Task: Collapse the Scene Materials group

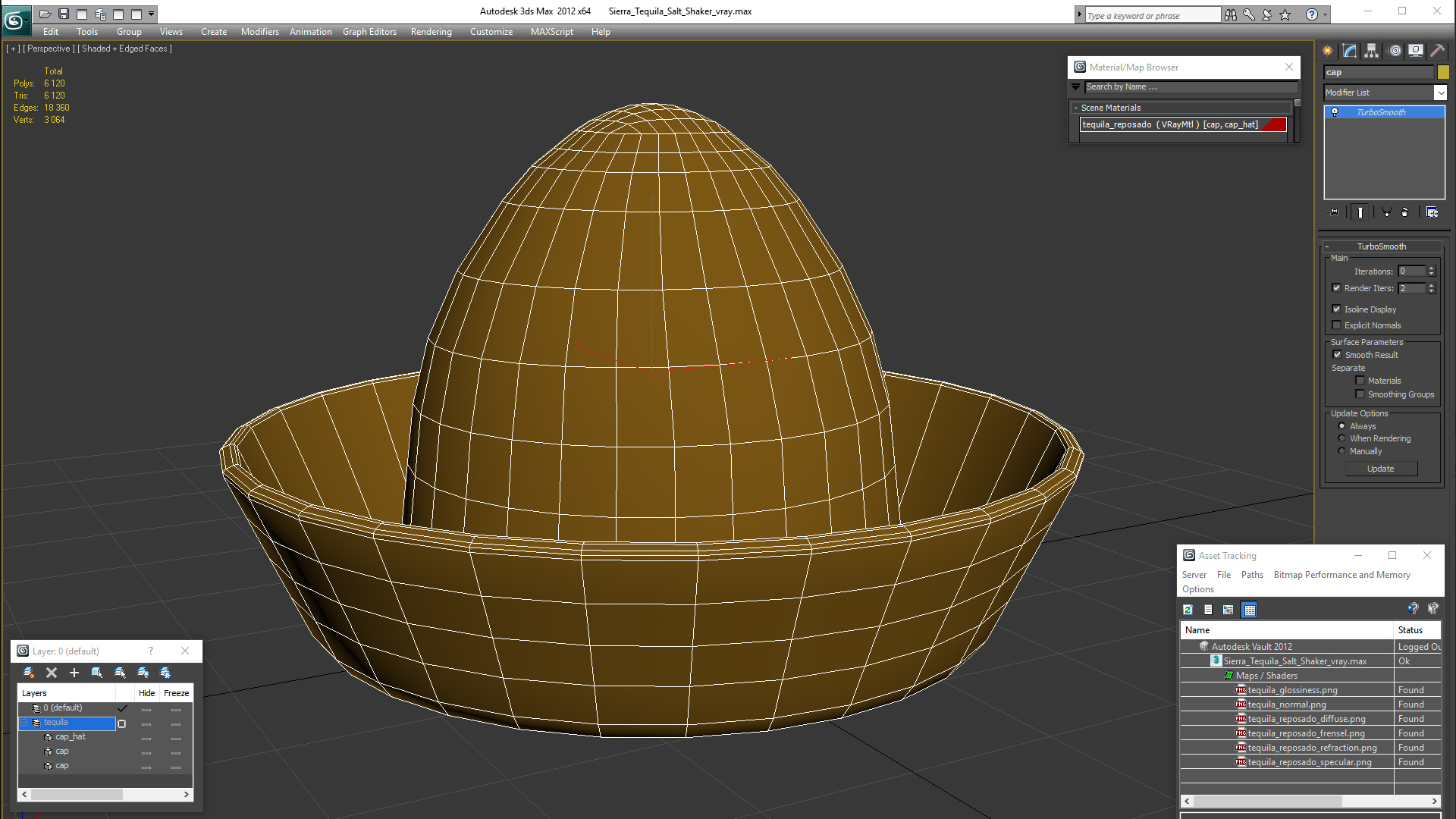Action: [1075, 108]
